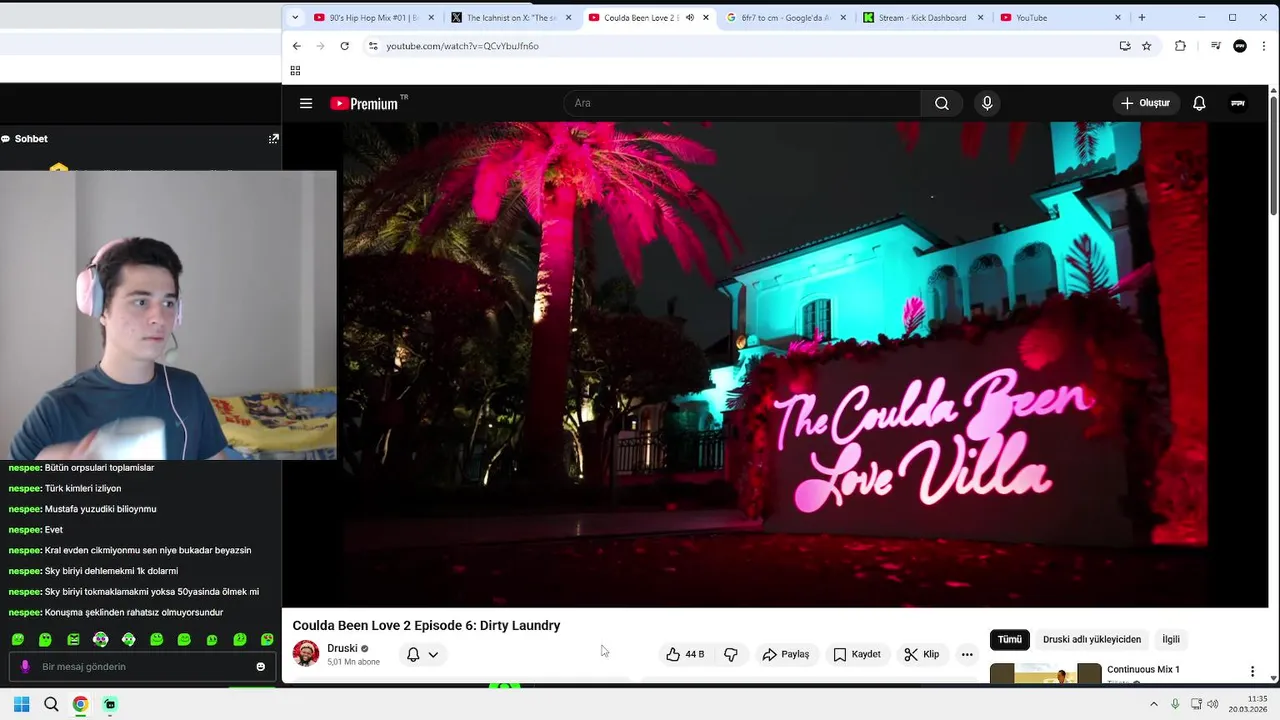
Task: Click the Klip clip button
Action: pos(922,654)
